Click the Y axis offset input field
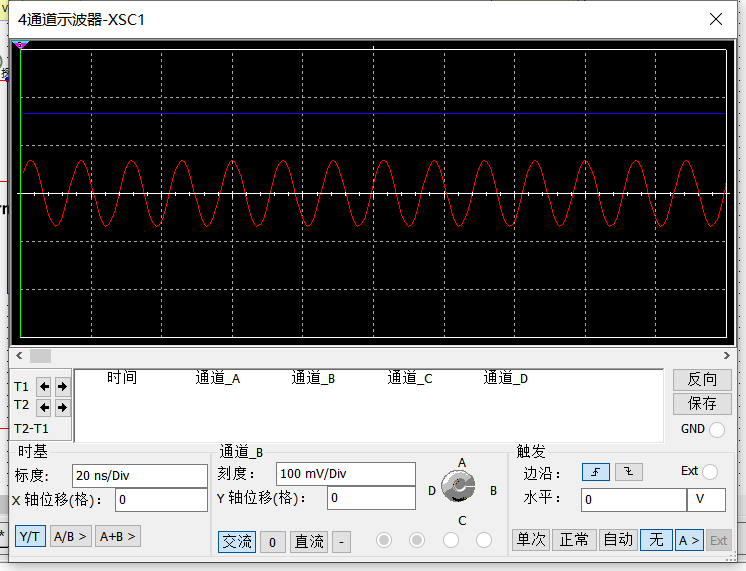 point(369,498)
